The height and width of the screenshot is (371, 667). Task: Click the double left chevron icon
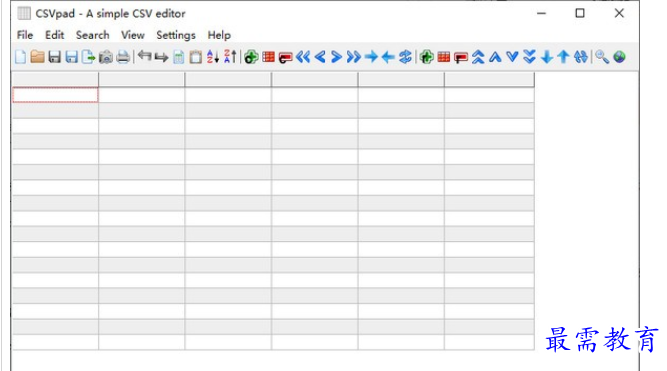pos(303,57)
